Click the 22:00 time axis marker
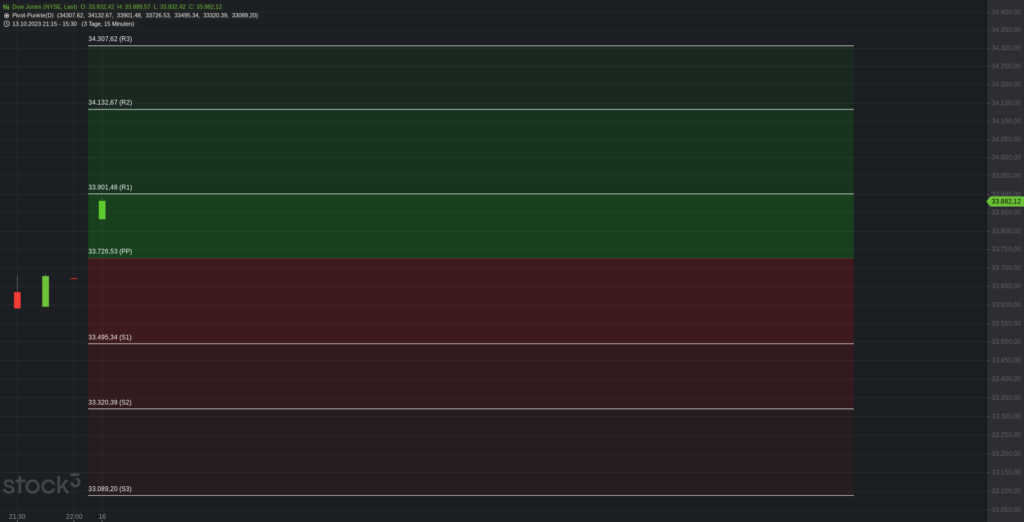The image size is (1024, 522). [x=74, y=517]
